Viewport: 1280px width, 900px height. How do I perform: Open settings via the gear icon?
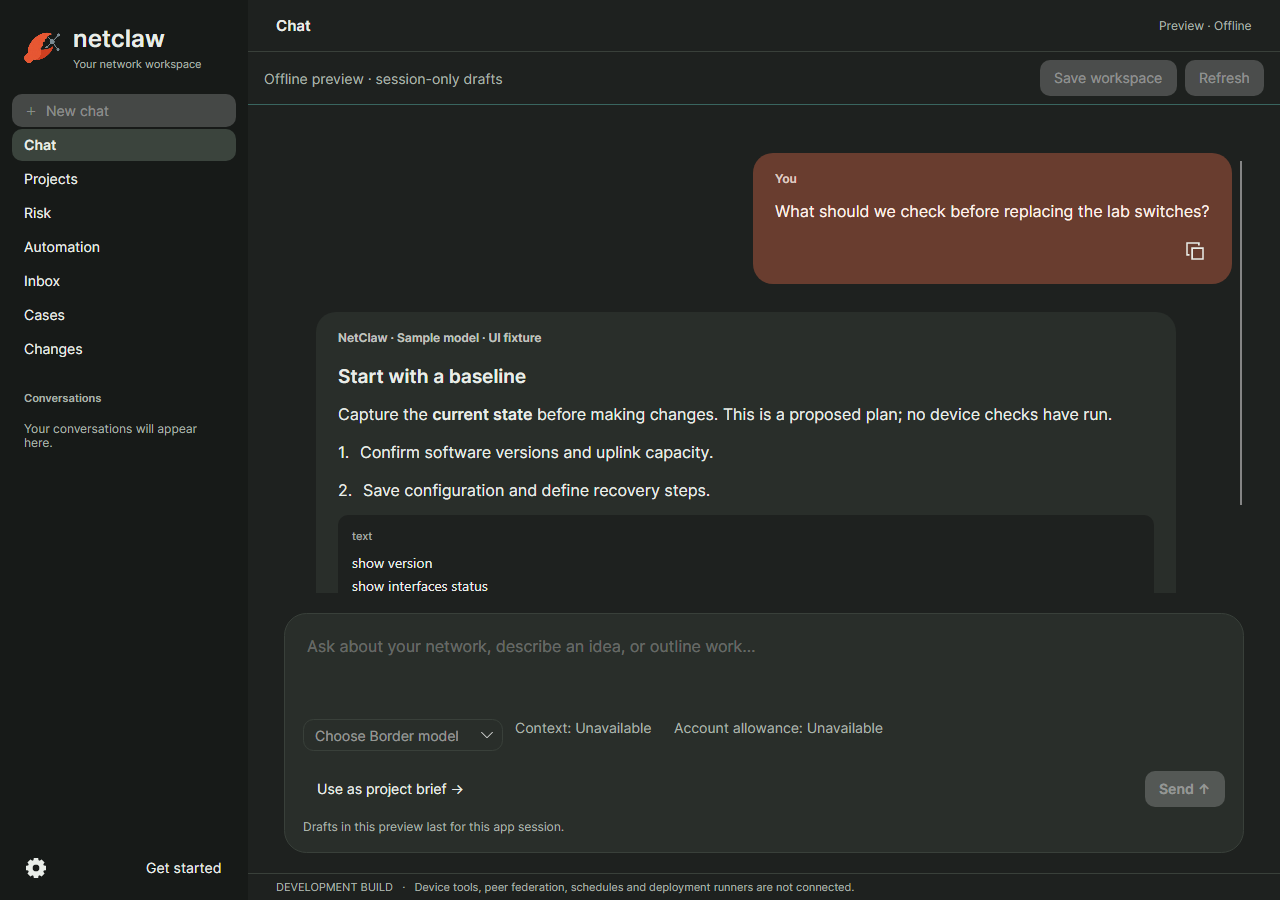point(36,868)
